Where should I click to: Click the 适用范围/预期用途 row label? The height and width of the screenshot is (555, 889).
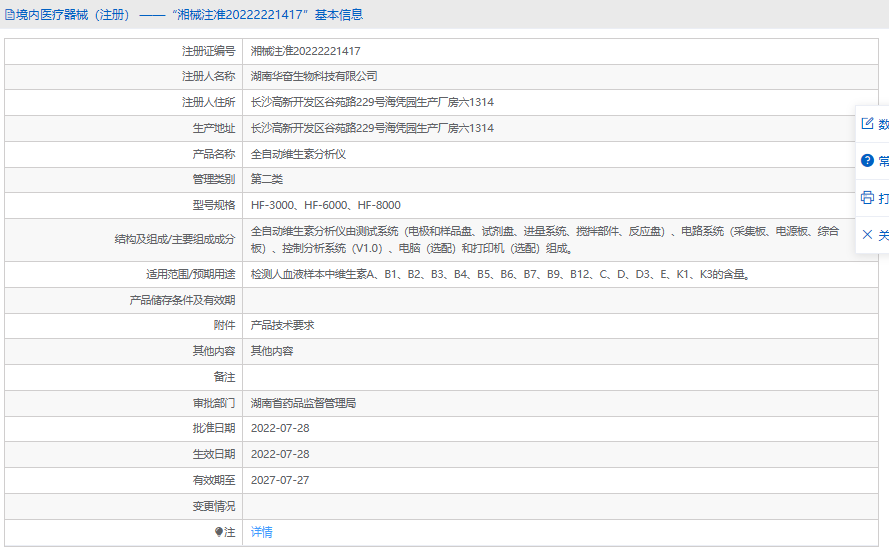pyautogui.click(x=190, y=274)
